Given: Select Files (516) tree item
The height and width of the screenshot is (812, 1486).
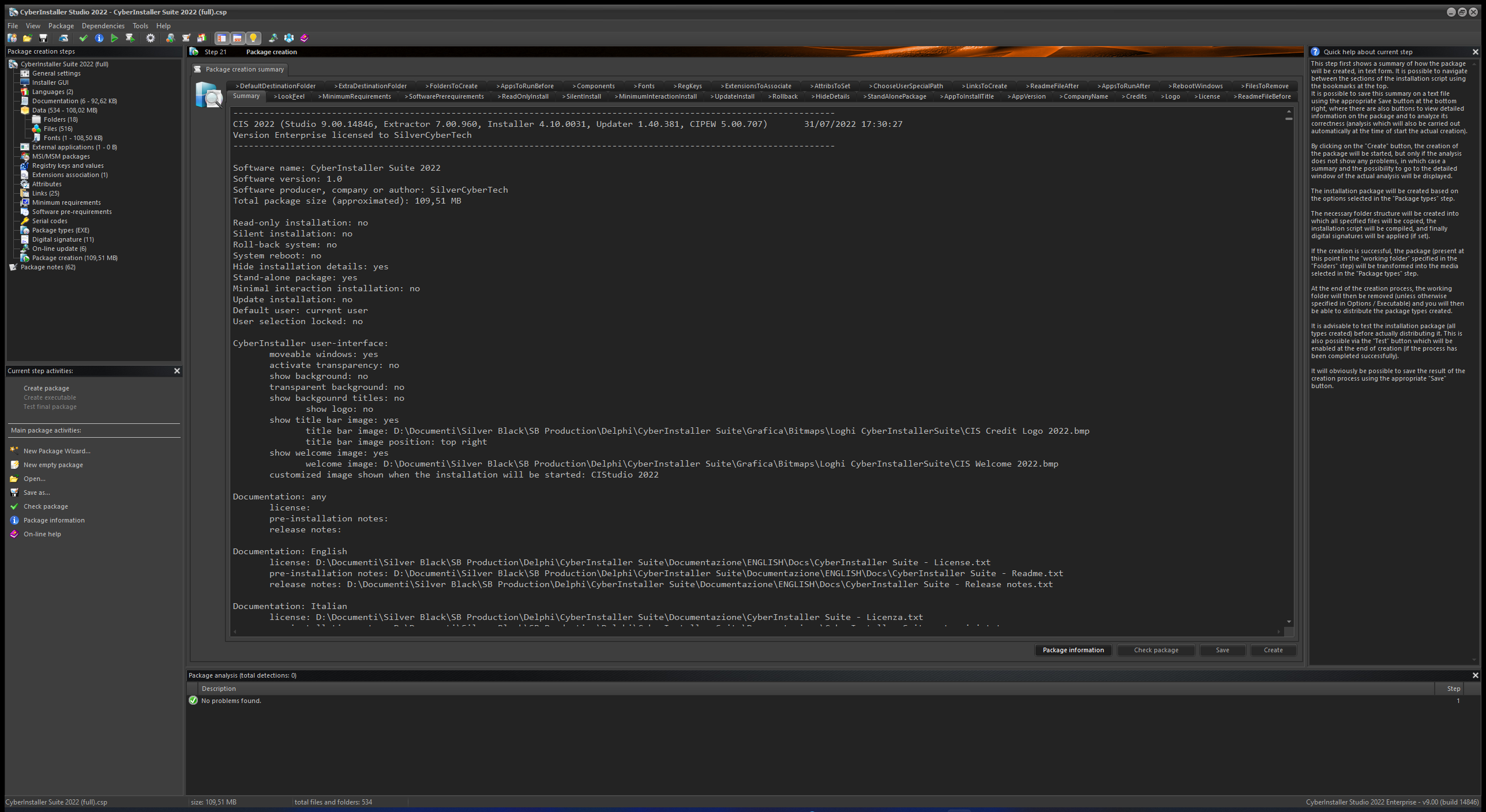Looking at the screenshot, I should click(x=58, y=129).
